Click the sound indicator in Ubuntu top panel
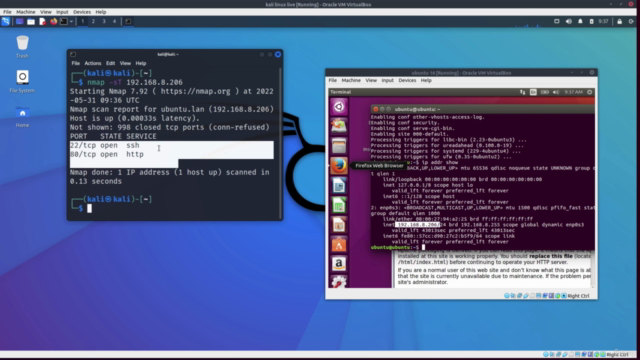 [556, 92]
